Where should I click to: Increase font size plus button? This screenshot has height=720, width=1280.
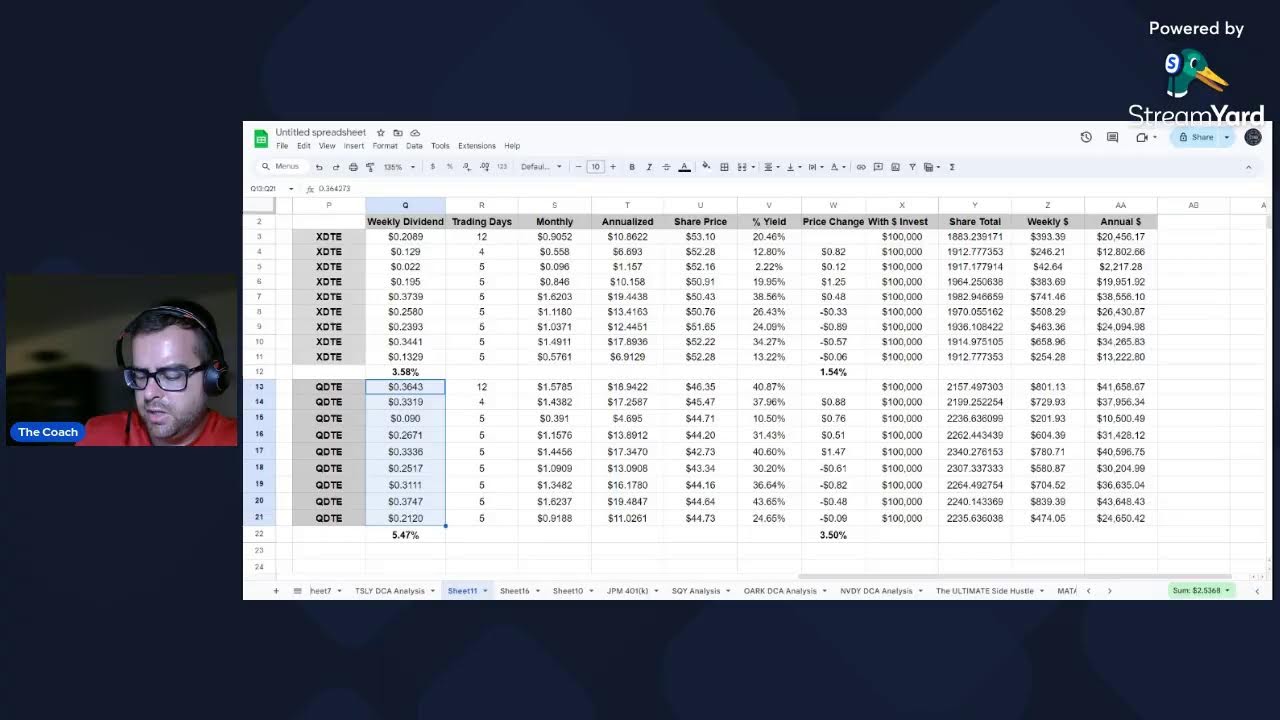[613, 167]
